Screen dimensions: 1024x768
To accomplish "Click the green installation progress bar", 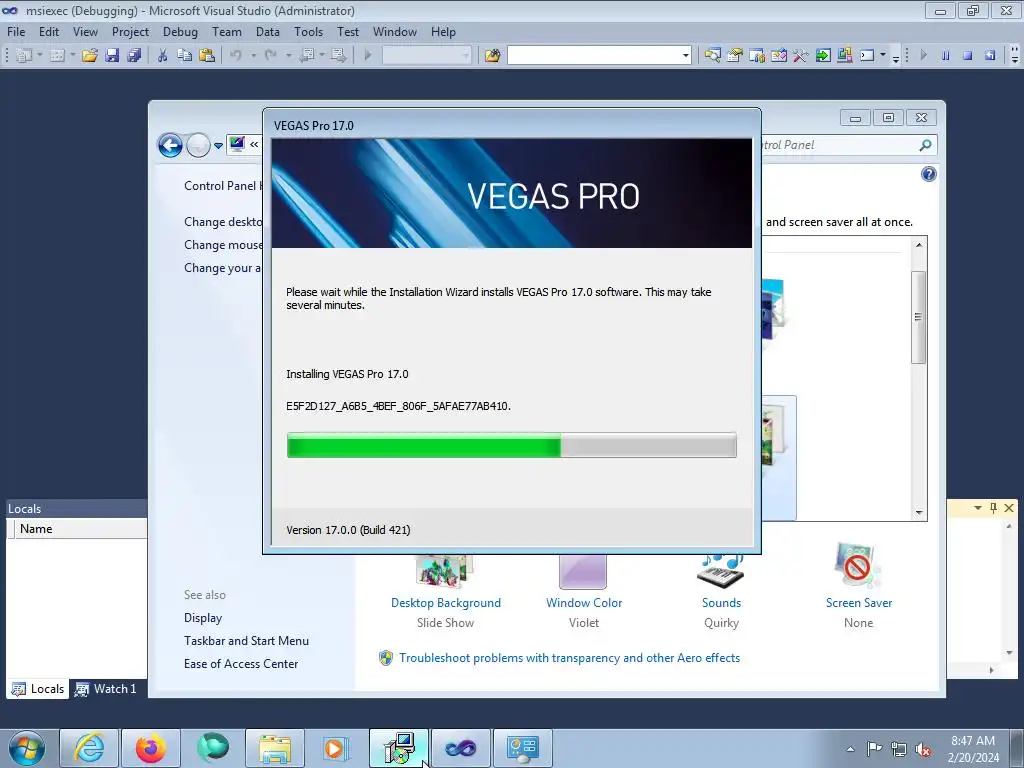I will click(511, 445).
